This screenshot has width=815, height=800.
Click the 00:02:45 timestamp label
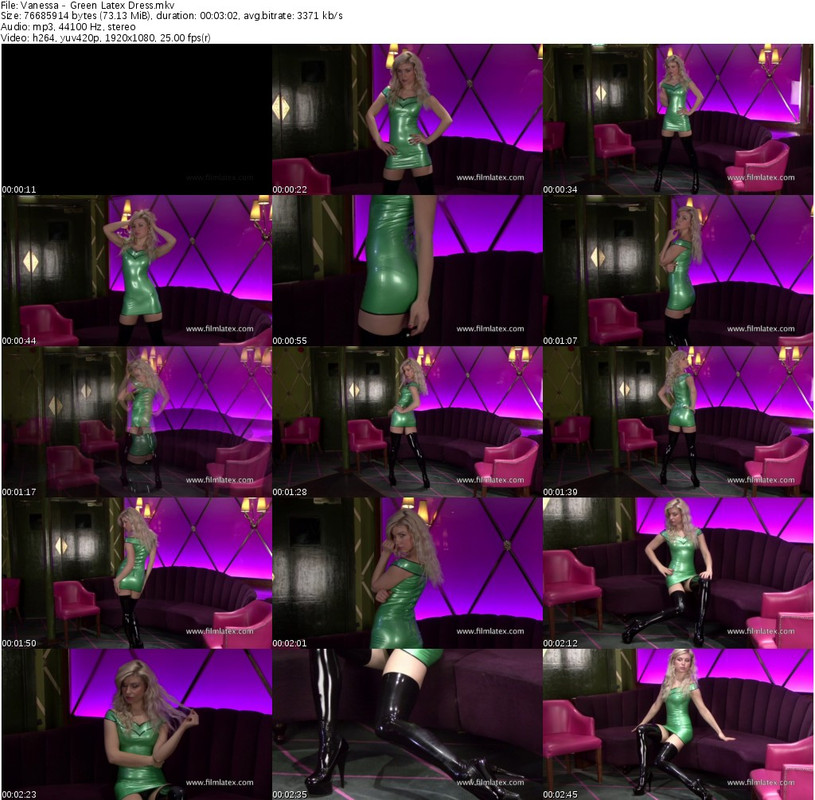(x=560, y=794)
